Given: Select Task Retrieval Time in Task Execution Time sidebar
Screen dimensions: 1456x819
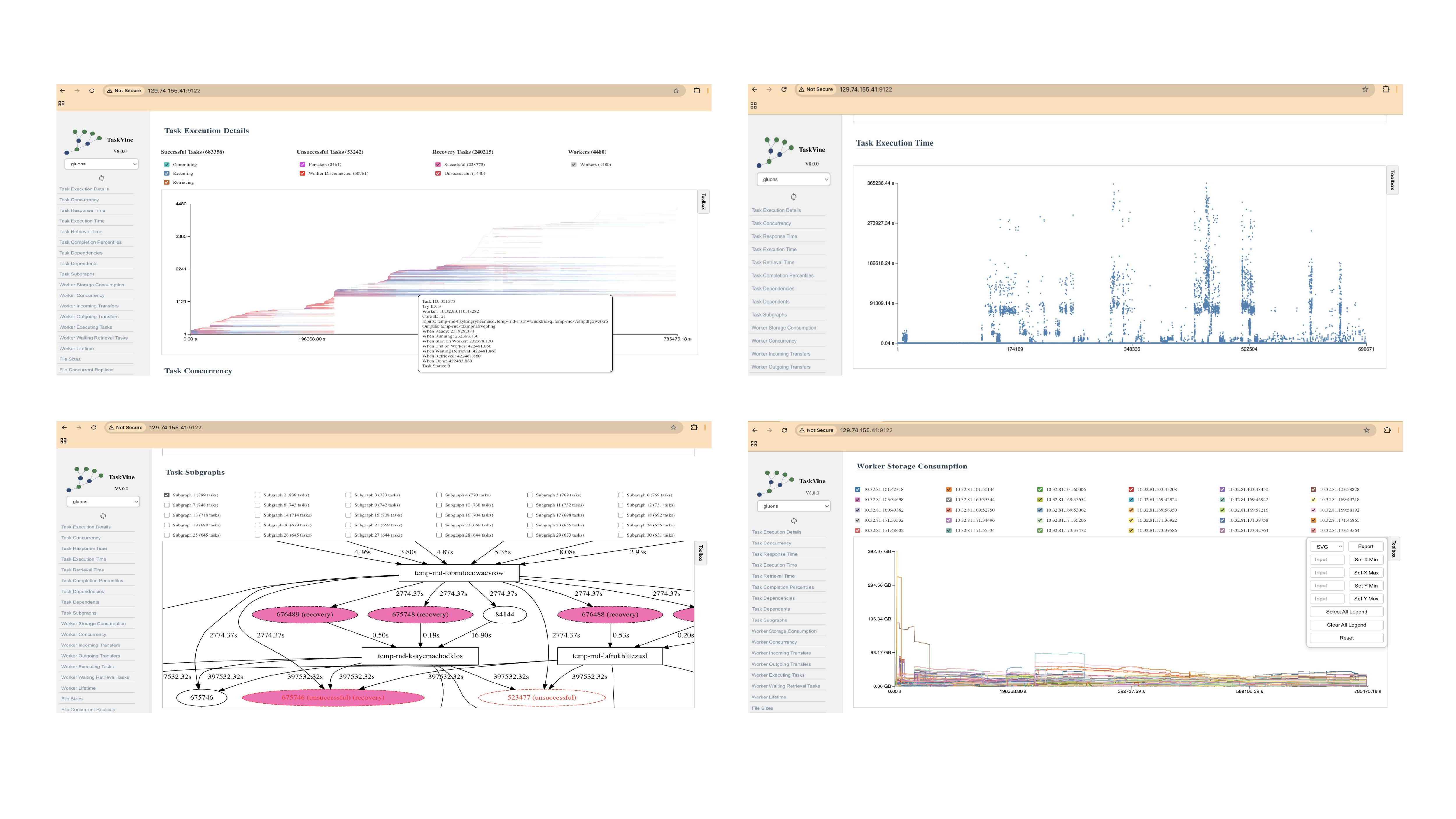Looking at the screenshot, I should (773, 262).
